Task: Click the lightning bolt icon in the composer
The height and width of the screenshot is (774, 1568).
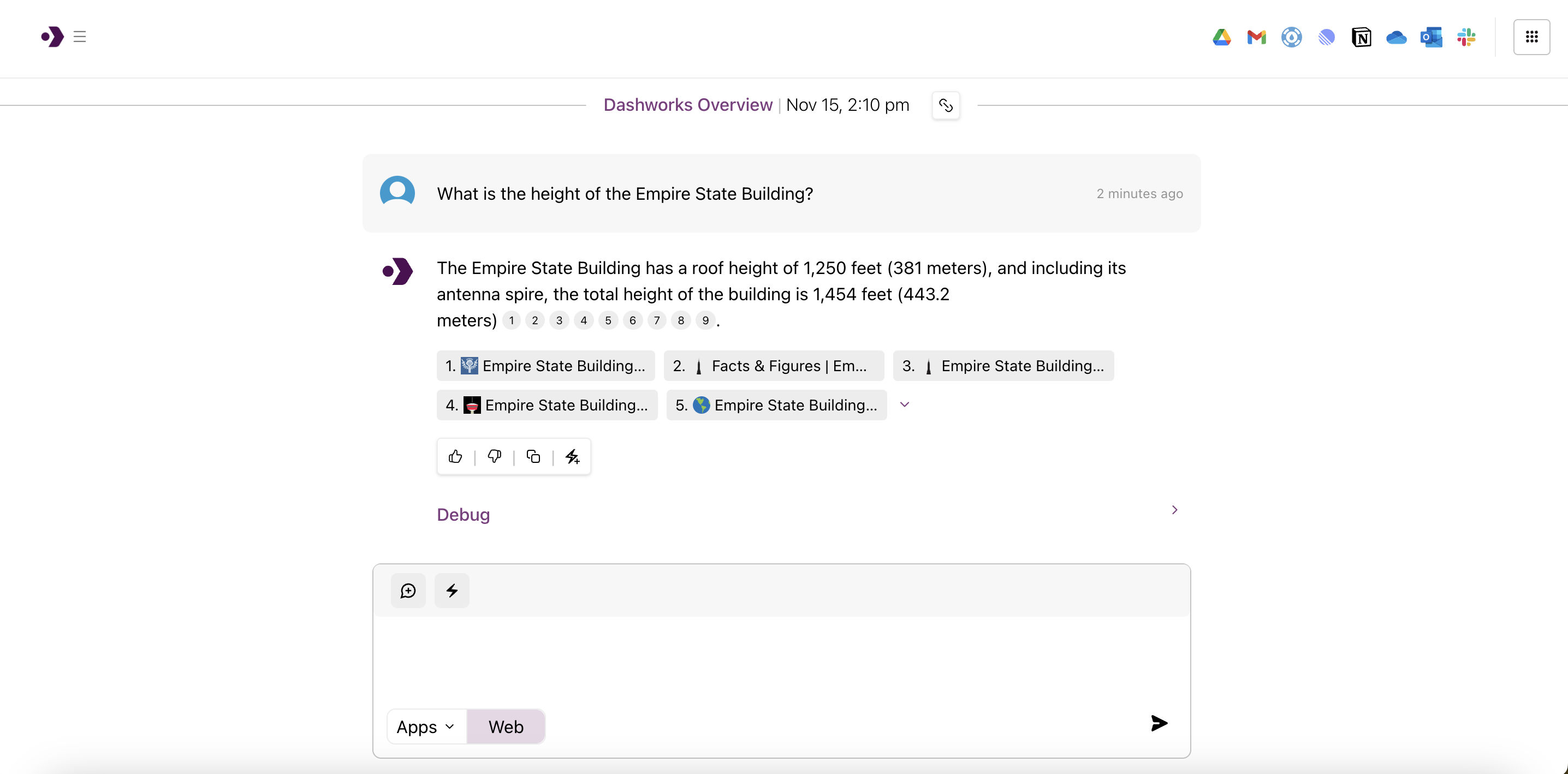Action: tap(451, 590)
